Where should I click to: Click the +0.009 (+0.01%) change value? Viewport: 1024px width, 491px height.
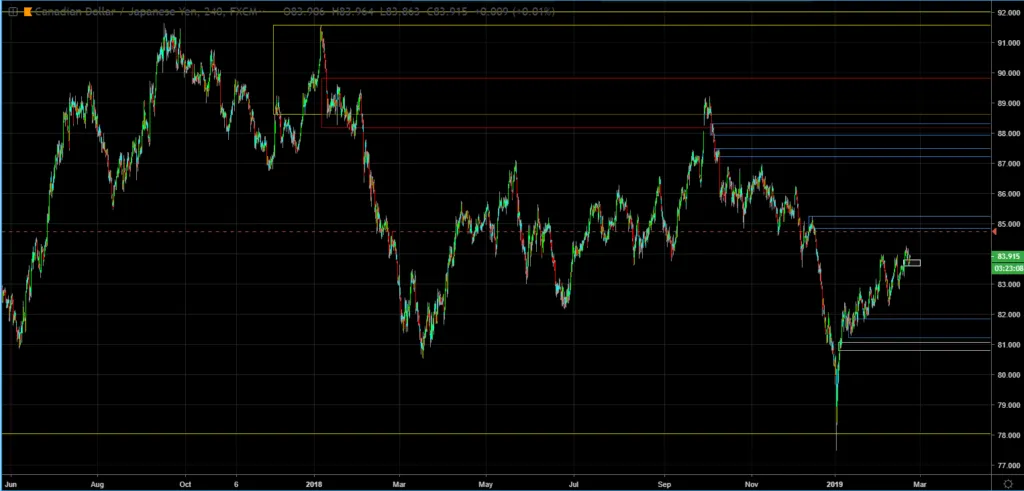[x=514, y=12]
